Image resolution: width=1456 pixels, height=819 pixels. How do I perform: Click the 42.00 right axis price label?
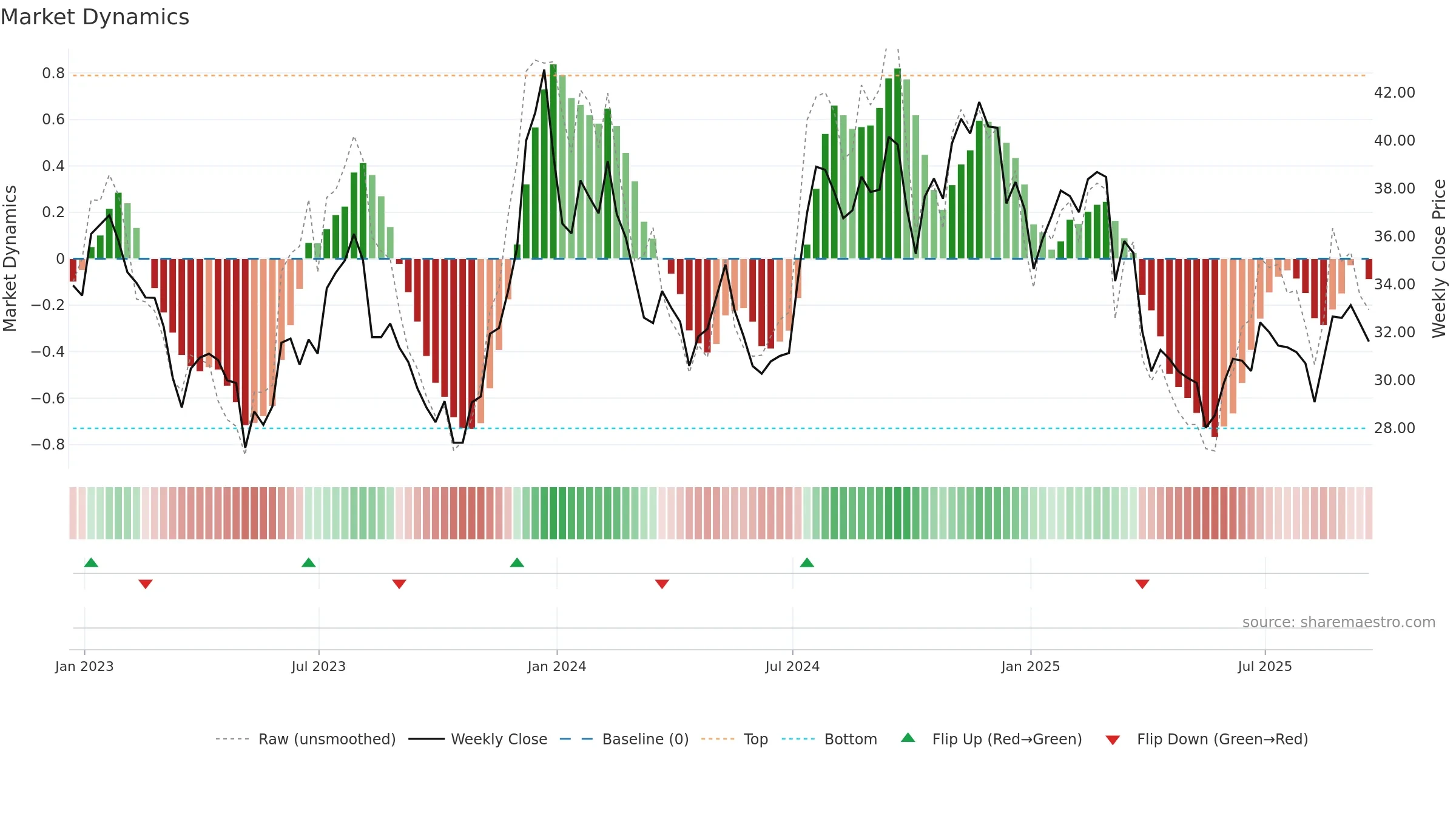tap(1395, 93)
